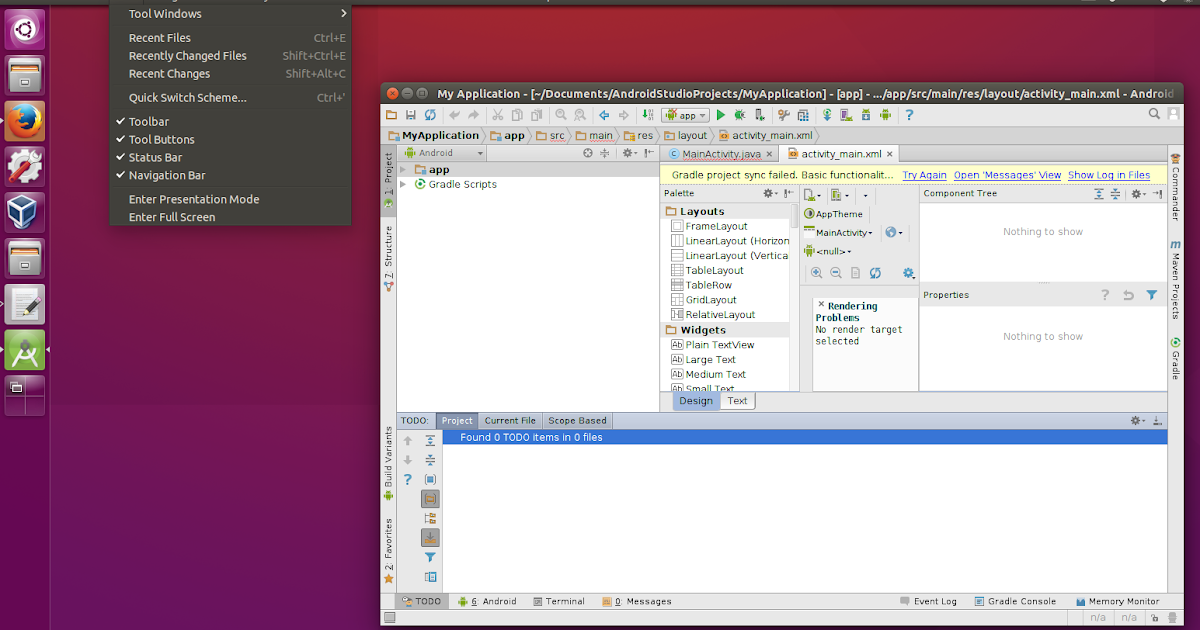Click Android Studio icon in launcher

(25, 350)
